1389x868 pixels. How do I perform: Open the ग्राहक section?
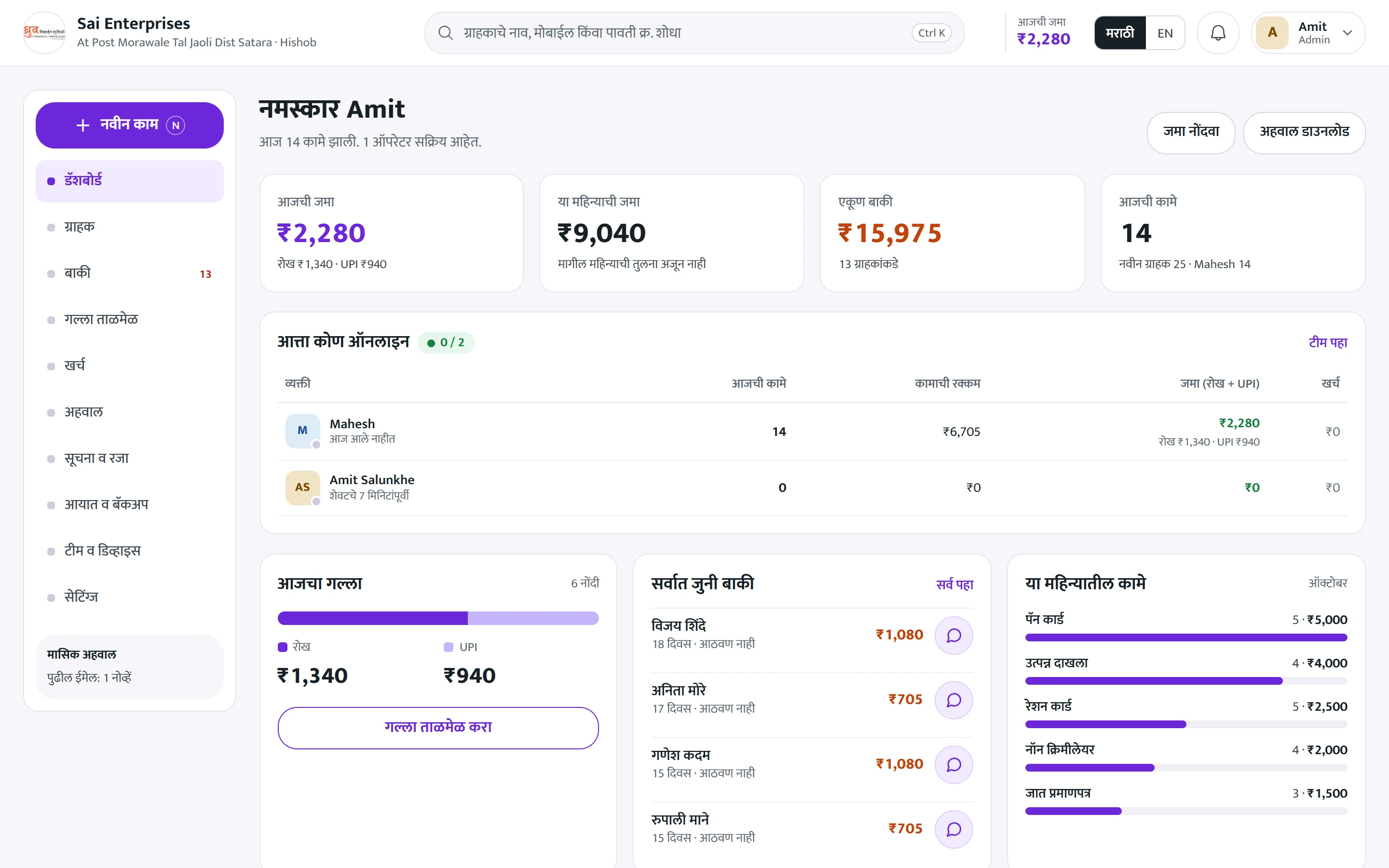[130, 227]
